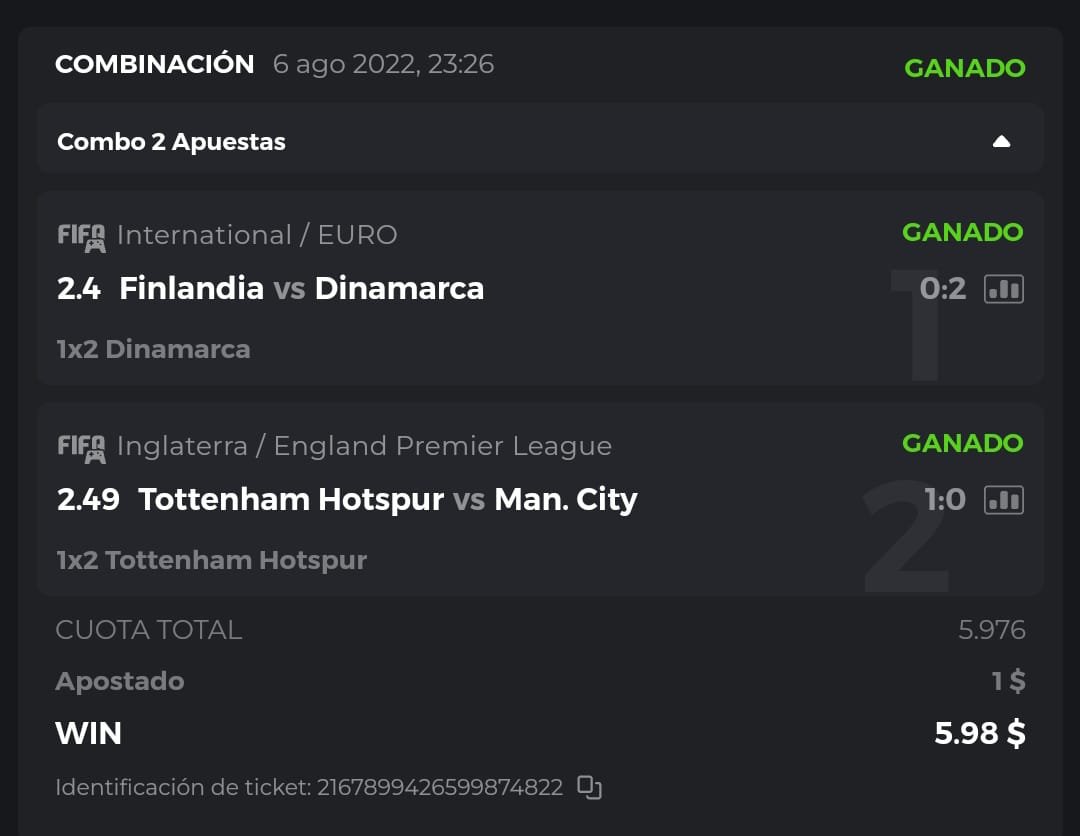Click the 1:0 final score
The width and height of the screenshot is (1080, 836).
945,500
